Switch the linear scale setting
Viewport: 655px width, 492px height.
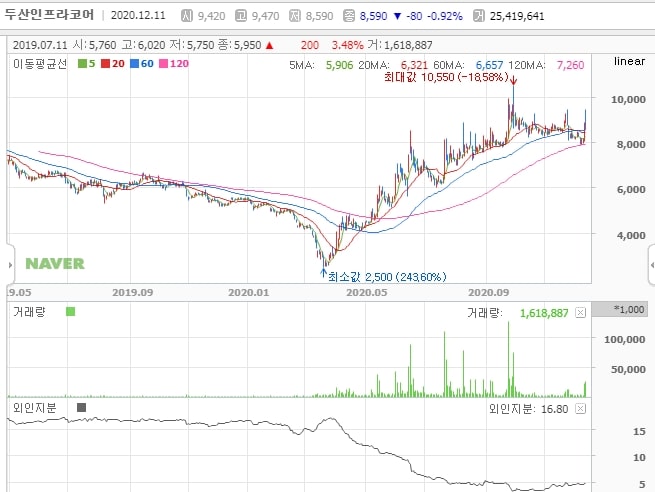pyautogui.click(x=630, y=61)
